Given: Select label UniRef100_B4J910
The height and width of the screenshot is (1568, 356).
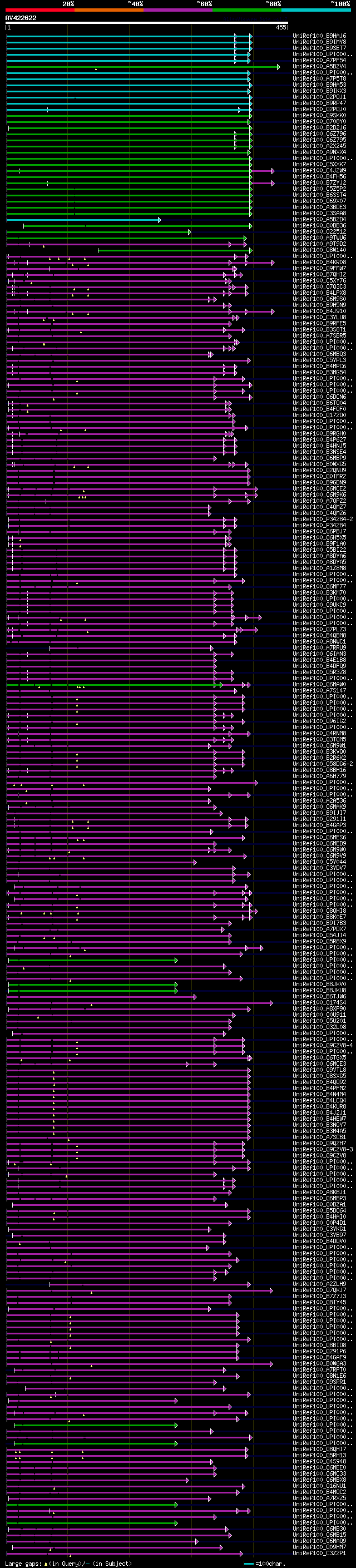Looking at the screenshot, I should pos(319,311).
